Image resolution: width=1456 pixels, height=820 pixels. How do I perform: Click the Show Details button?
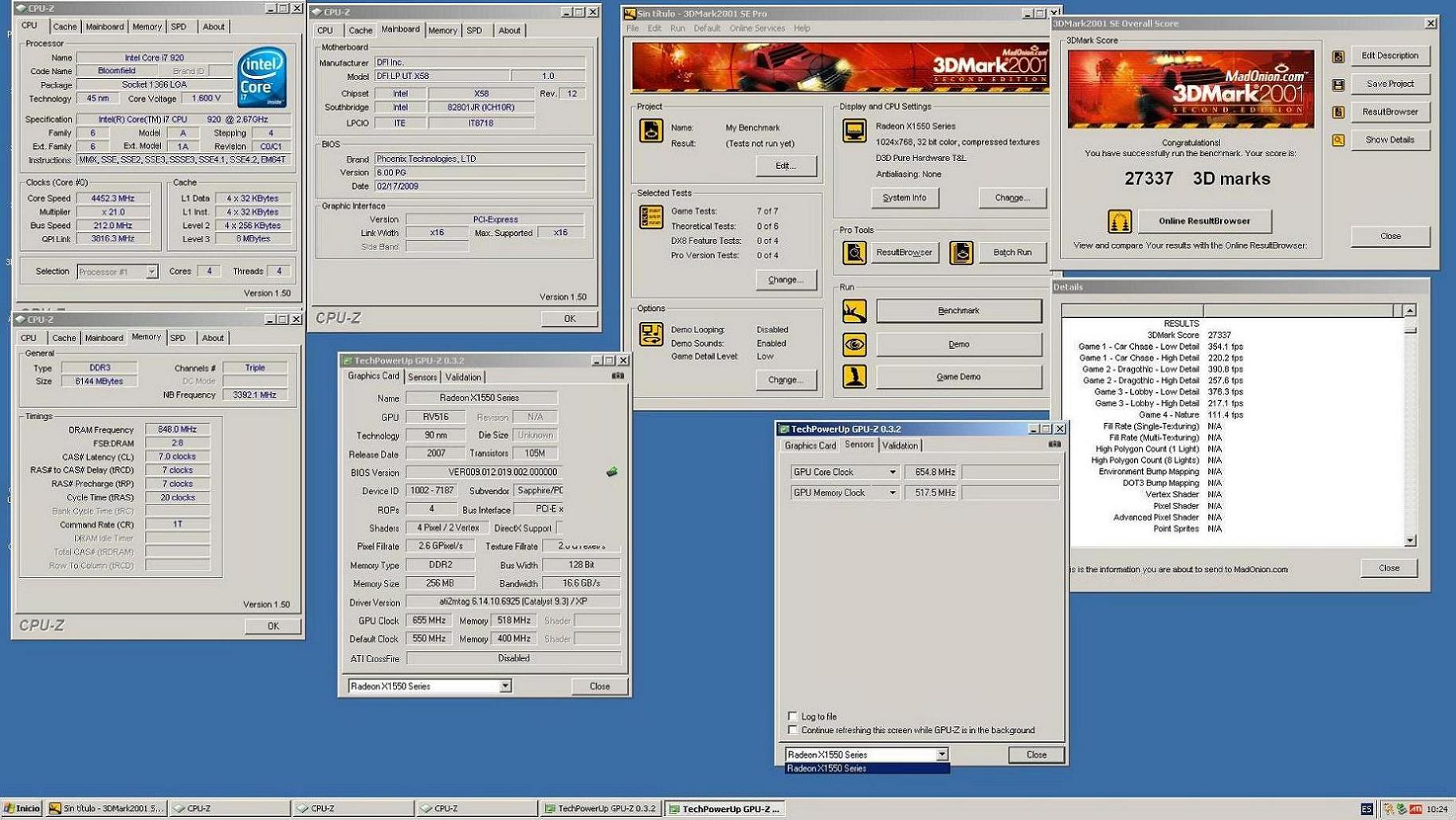coord(1390,140)
